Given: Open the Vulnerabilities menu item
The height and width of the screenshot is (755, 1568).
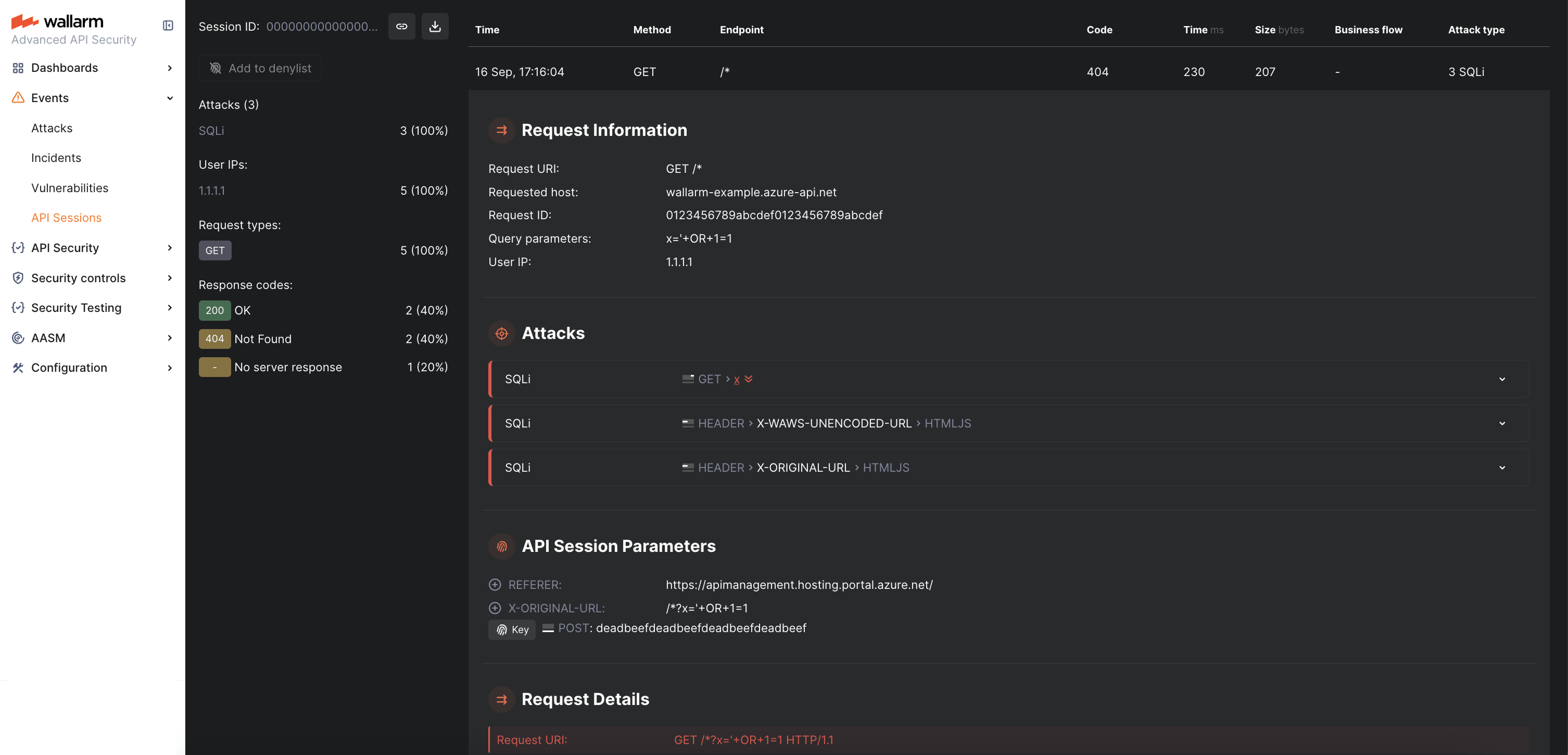Looking at the screenshot, I should coord(69,187).
